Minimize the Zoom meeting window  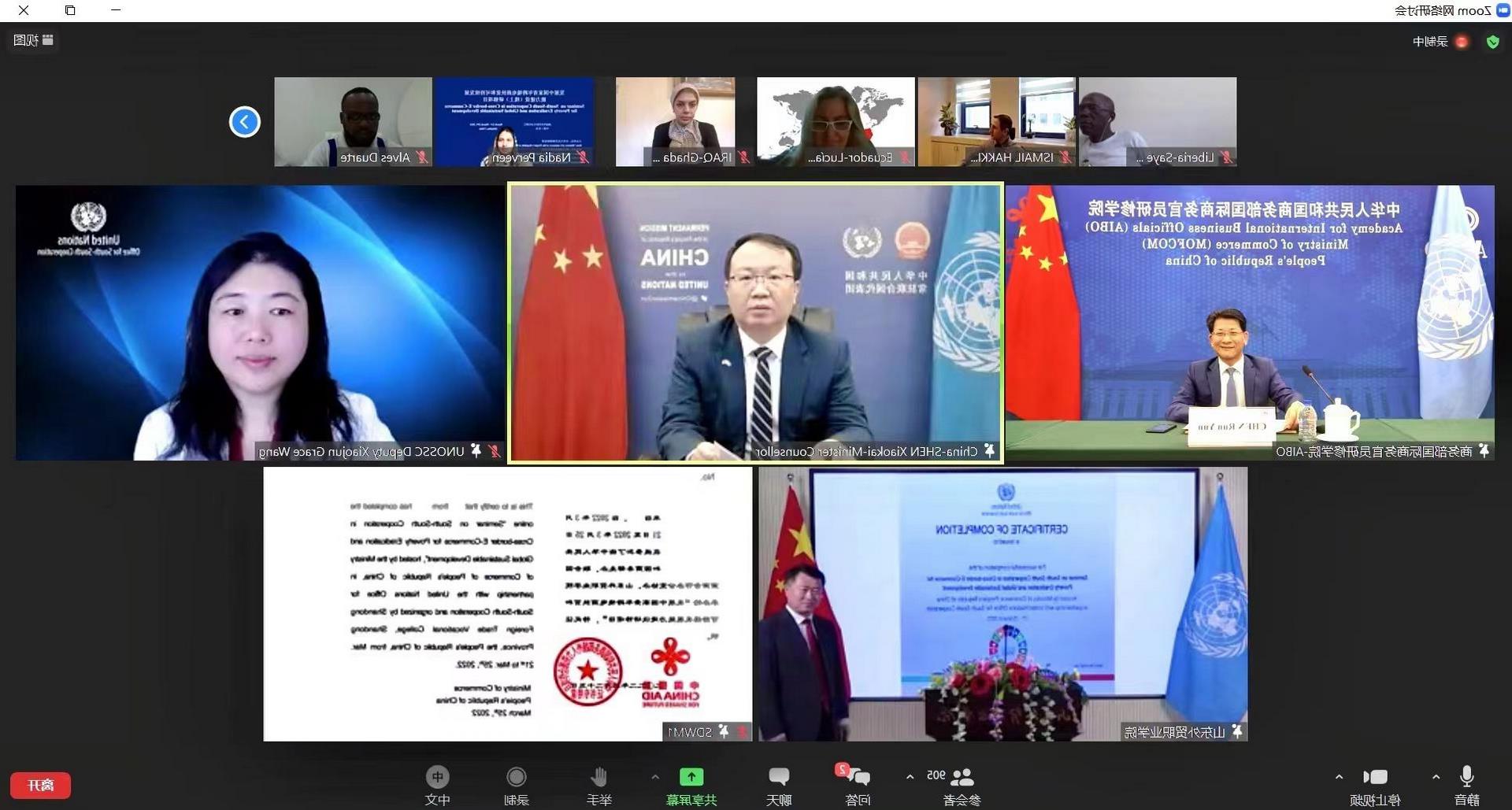(116, 10)
